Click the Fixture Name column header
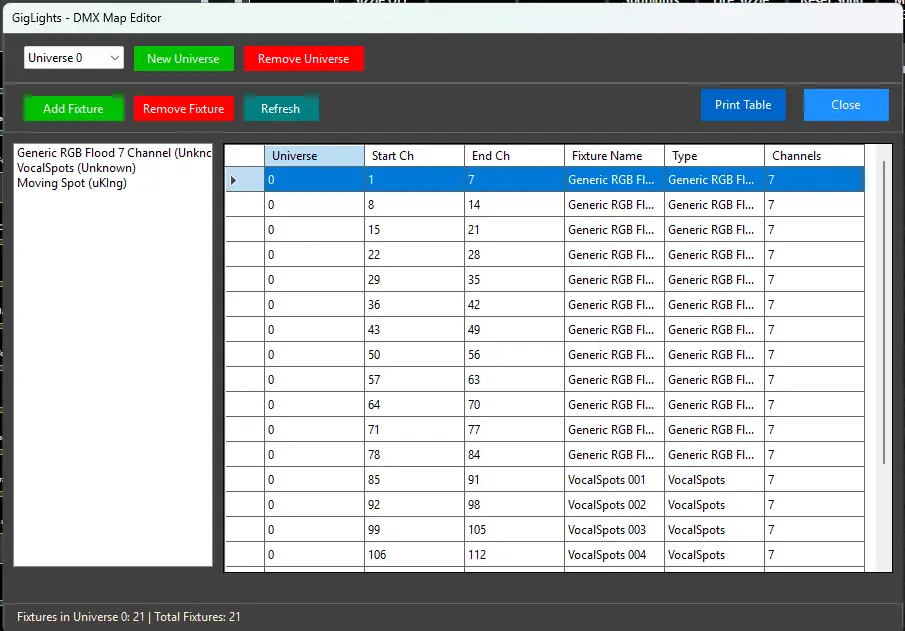The image size is (905, 631). coord(614,156)
